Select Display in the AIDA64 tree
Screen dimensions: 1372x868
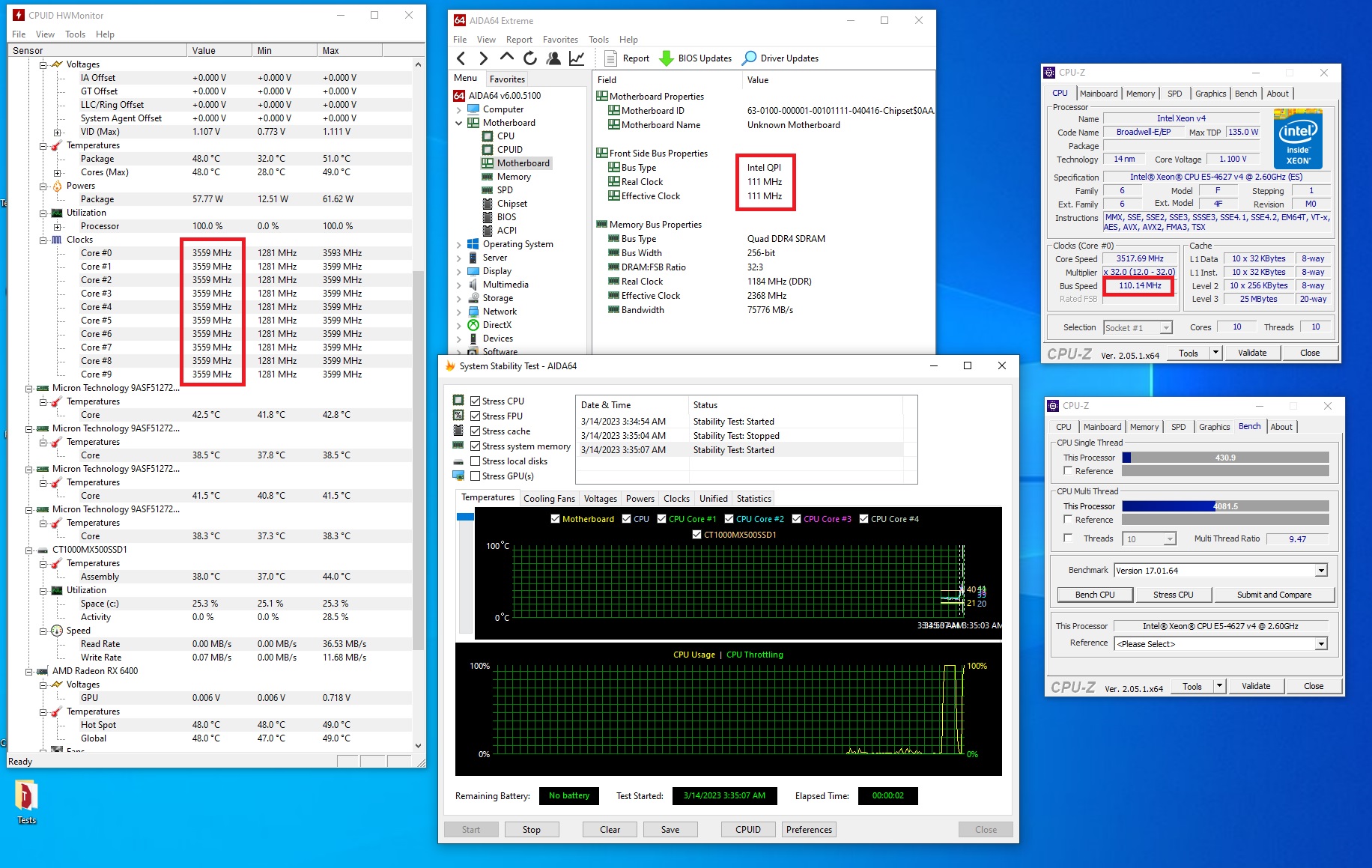490,271
